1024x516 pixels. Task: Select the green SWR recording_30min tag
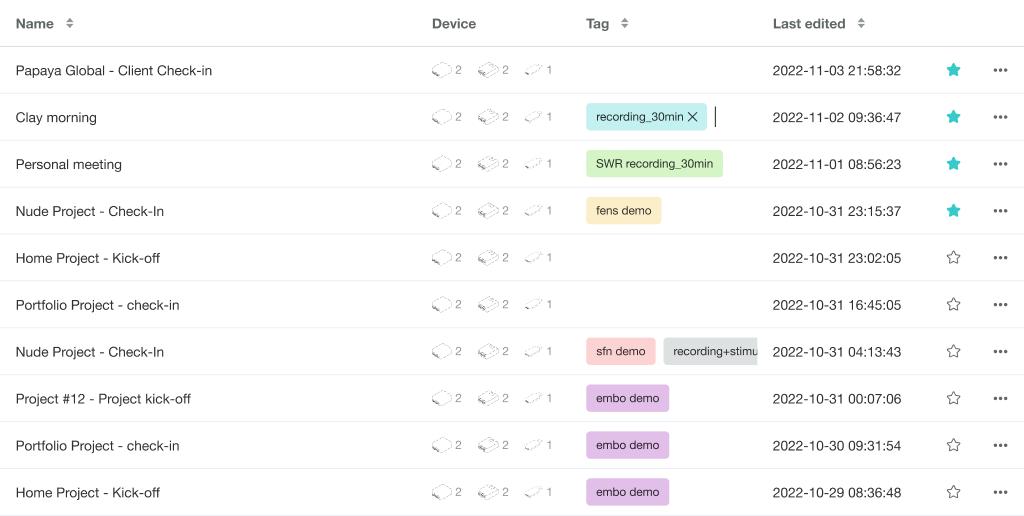pos(654,164)
